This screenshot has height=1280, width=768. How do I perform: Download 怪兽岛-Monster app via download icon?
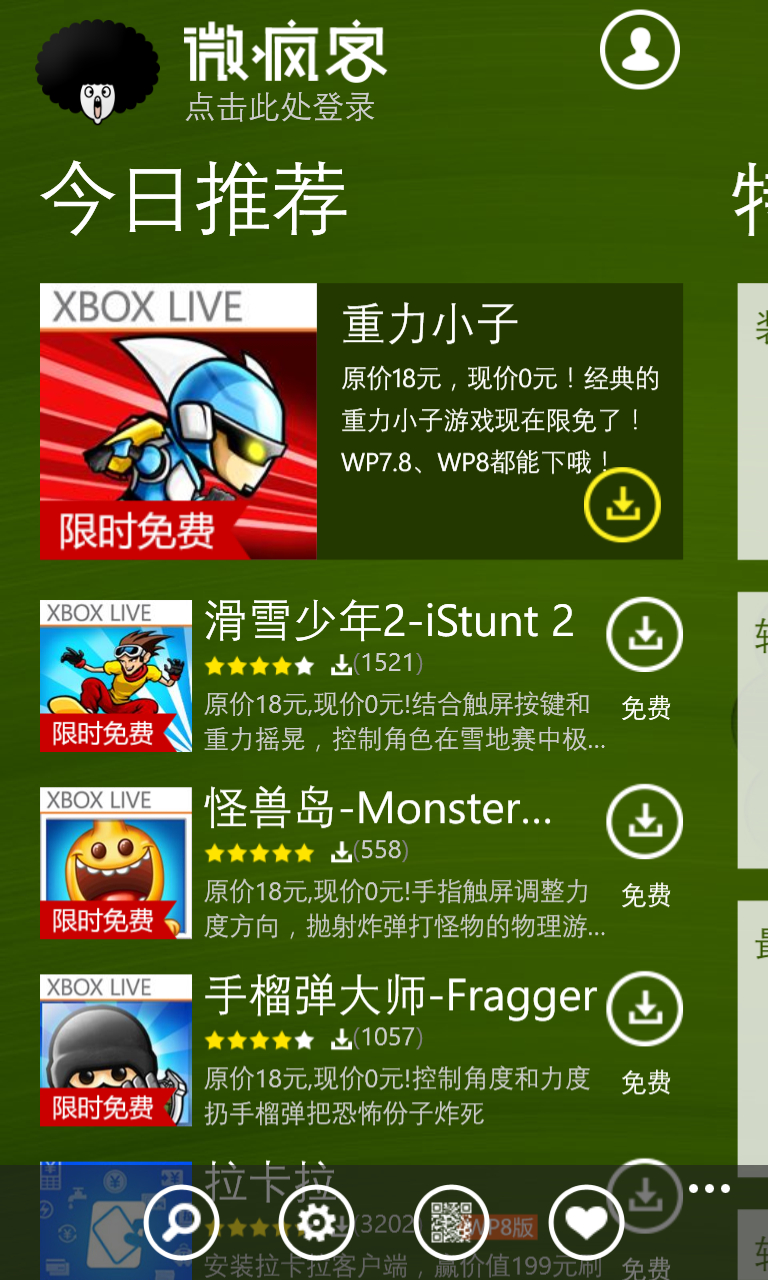[x=645, y=822]
